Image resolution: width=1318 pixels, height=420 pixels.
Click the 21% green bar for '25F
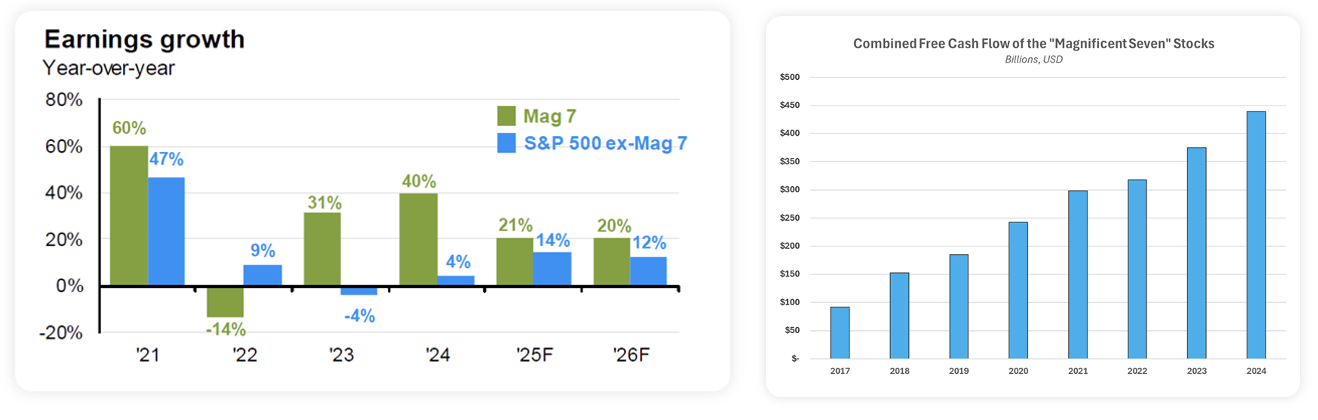[515, 262]
